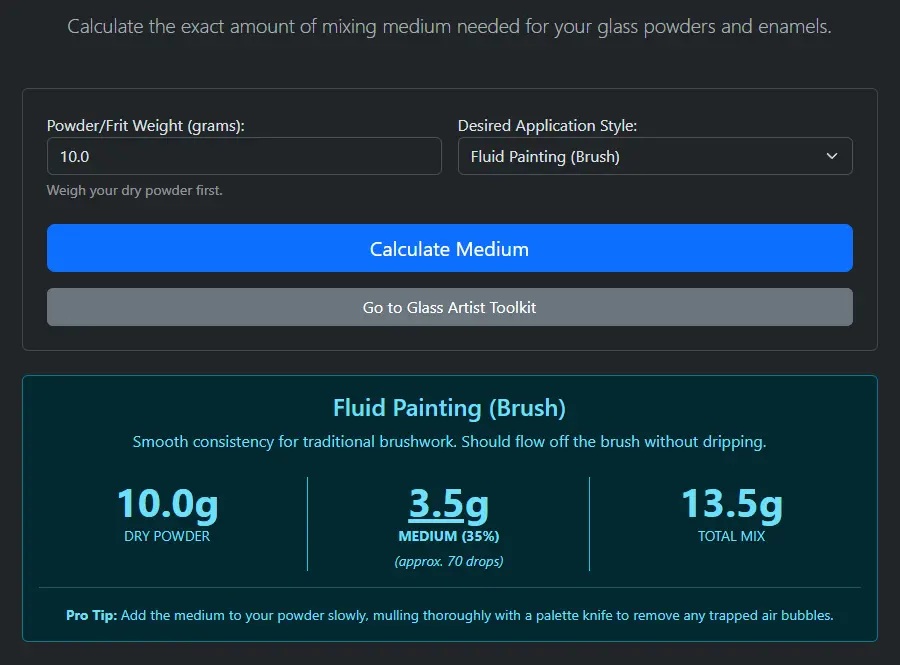Click the Calculate Medium button
This screenshot has width=900, height=665.
(450, 248)
